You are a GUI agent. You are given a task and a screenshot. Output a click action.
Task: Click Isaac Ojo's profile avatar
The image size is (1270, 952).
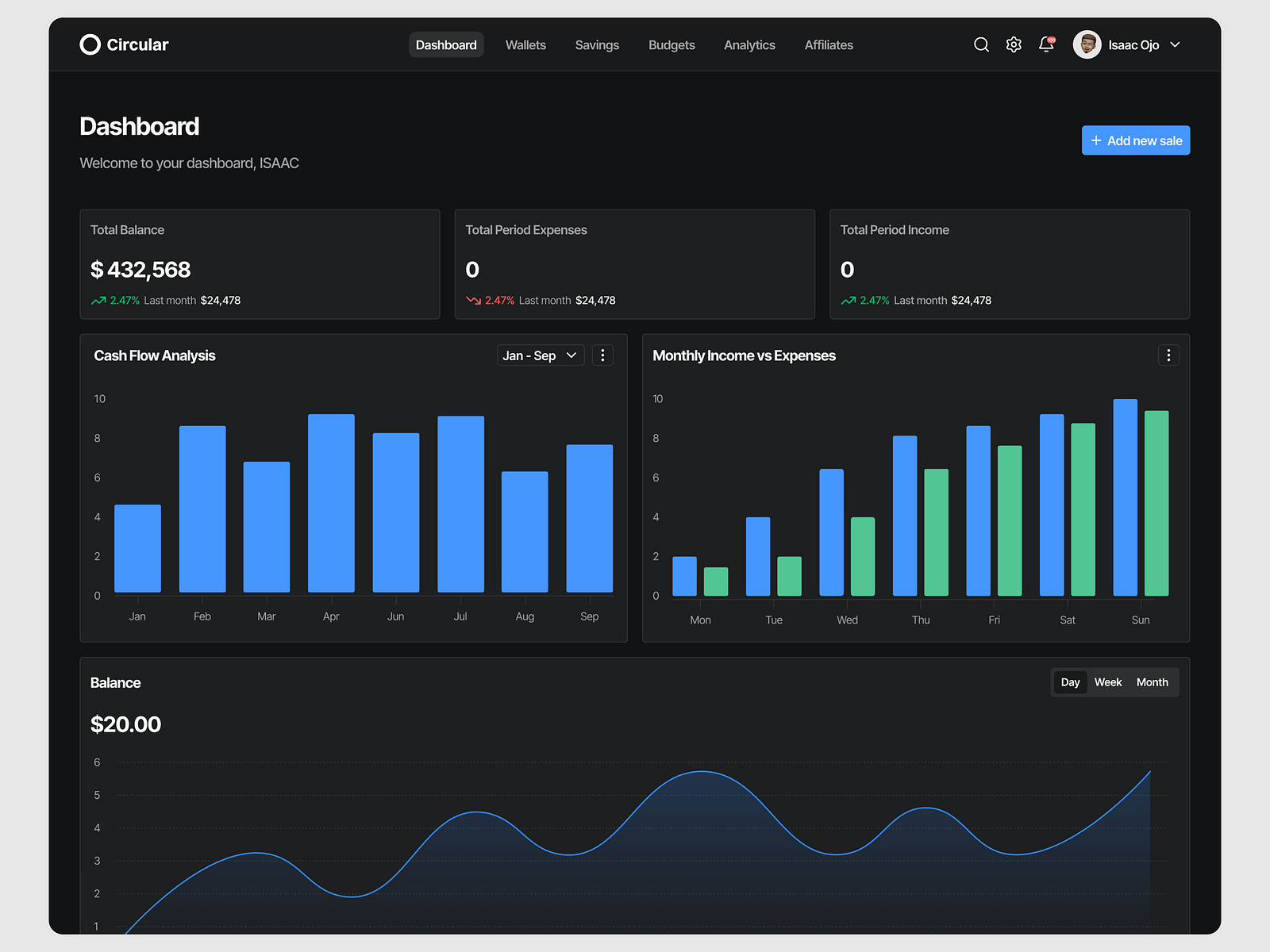(1087, 44)
